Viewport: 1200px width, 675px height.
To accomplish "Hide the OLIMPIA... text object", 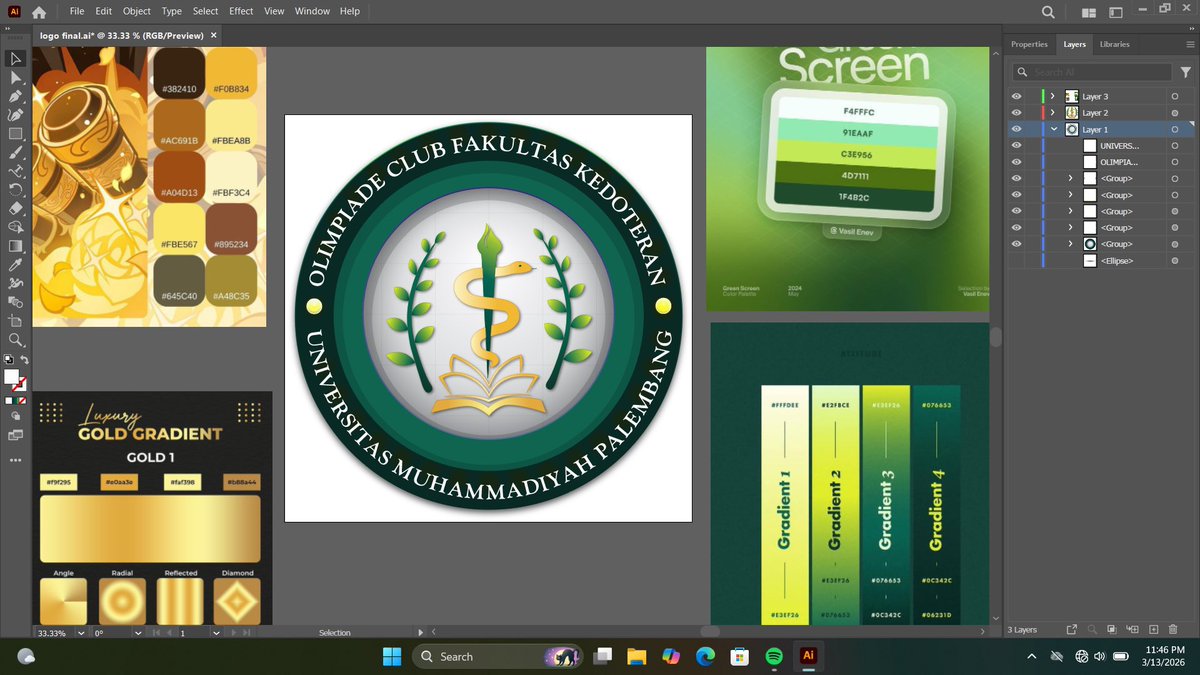I will tap(1016, 162).
